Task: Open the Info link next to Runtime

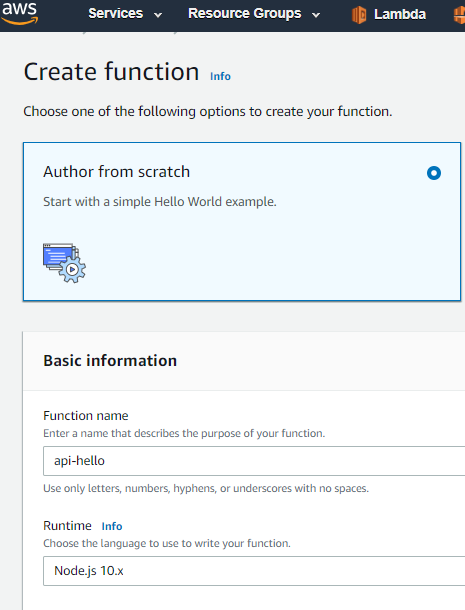Action: tap(112, 526)
